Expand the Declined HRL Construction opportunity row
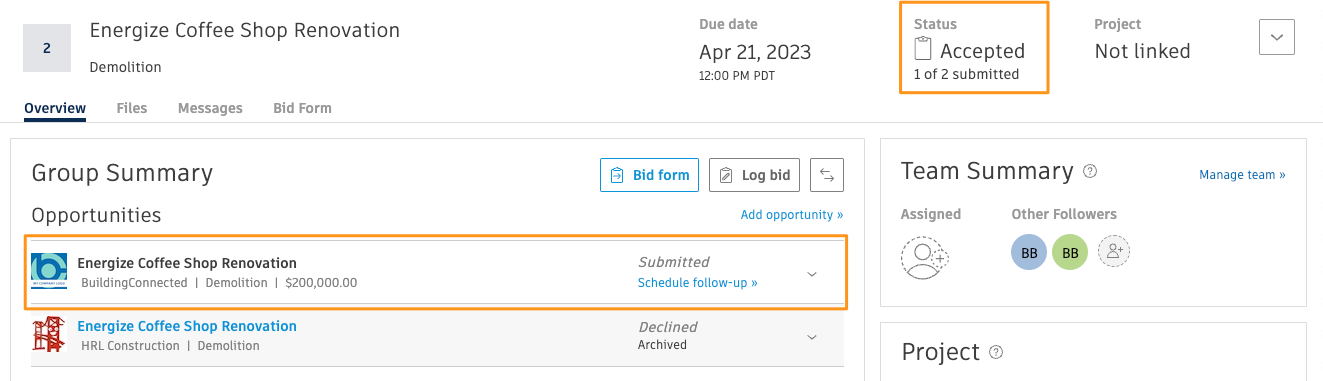1323x381 pixels. coord(812,337)
